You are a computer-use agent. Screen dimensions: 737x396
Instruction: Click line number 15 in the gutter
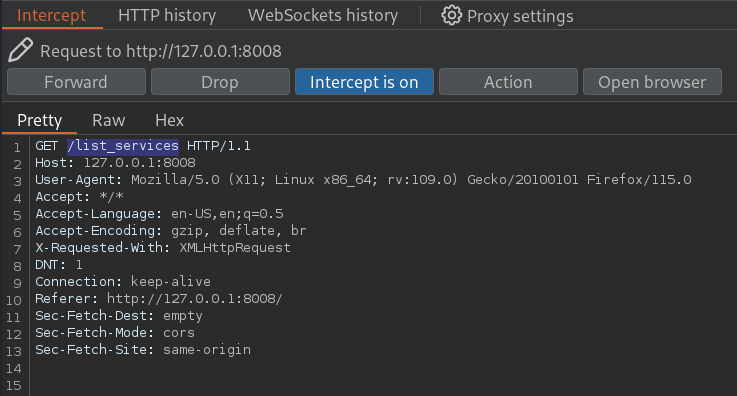click(x=14, y=386)
